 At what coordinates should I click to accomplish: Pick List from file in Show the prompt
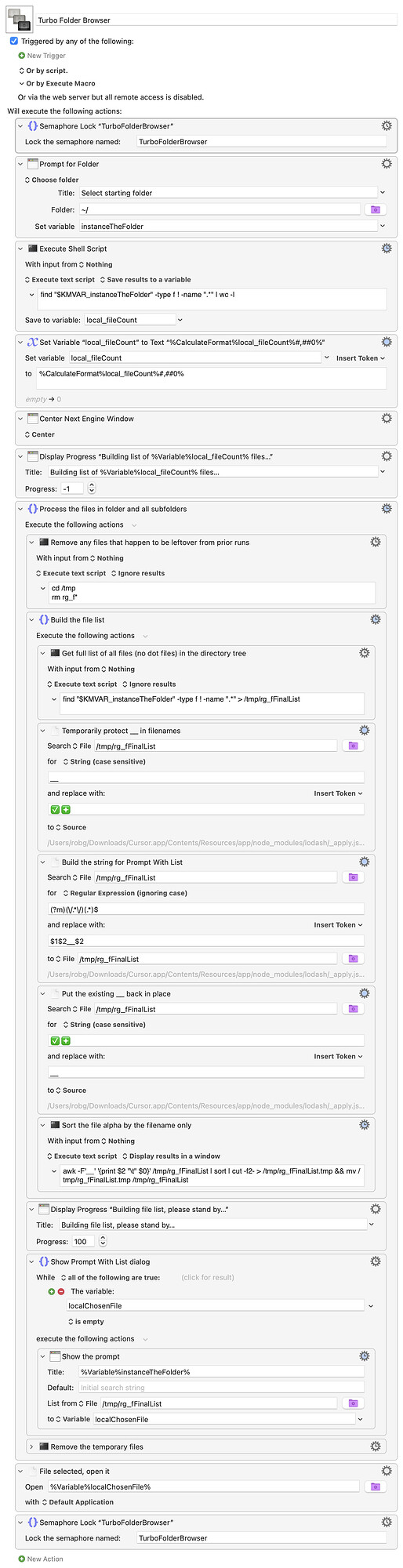tap(353, 1403)
